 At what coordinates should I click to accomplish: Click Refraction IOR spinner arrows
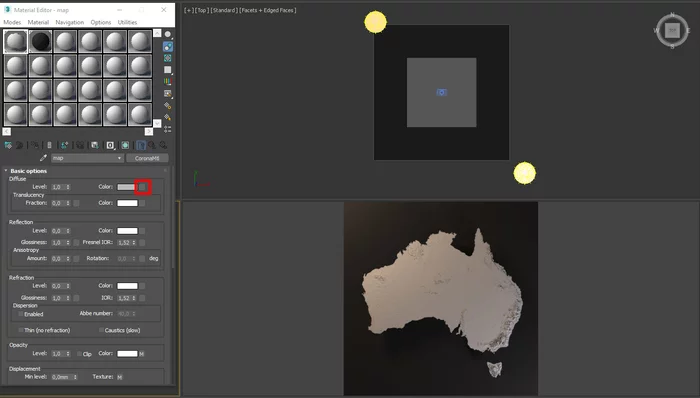(133, 298)
